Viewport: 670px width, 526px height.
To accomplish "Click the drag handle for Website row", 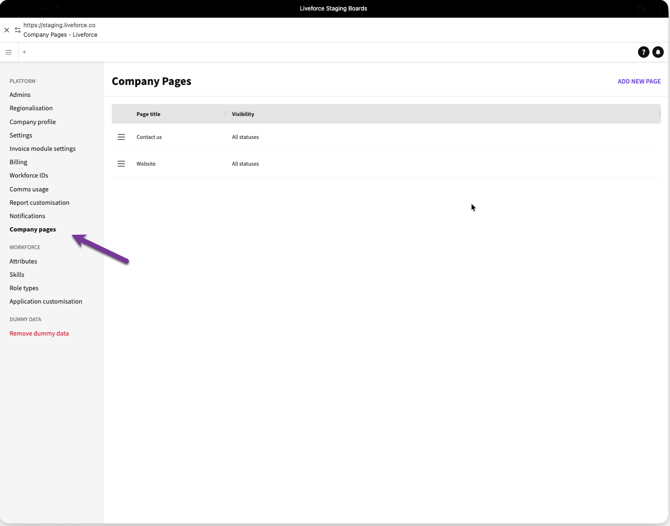I will pos(121,164).
